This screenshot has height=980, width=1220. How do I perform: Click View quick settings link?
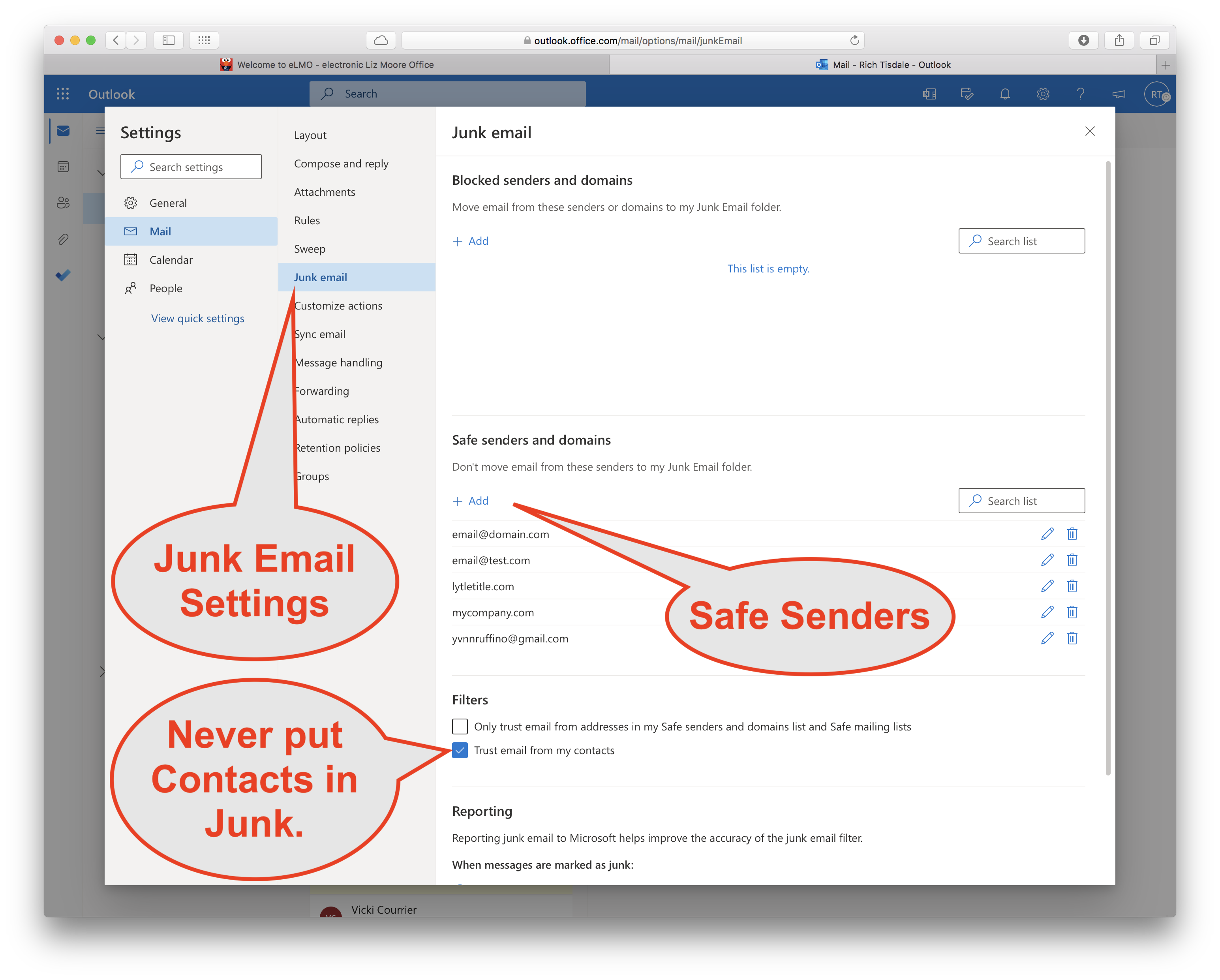point(197,319)
